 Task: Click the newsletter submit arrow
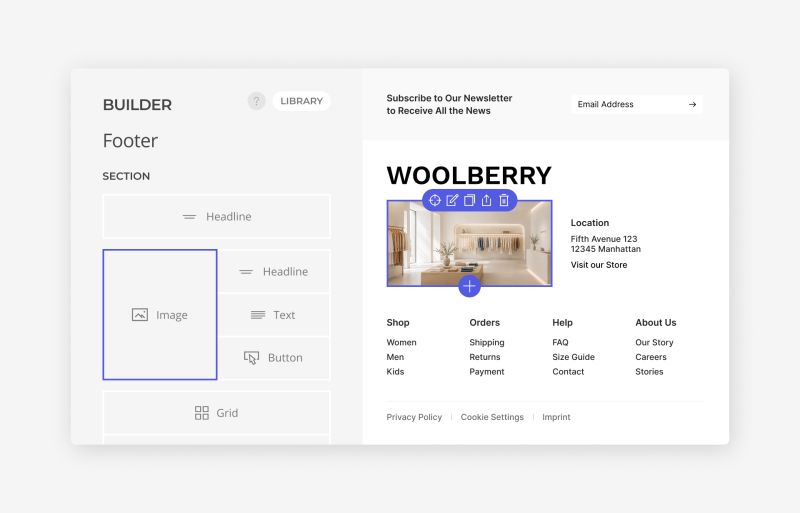(692, 104)
